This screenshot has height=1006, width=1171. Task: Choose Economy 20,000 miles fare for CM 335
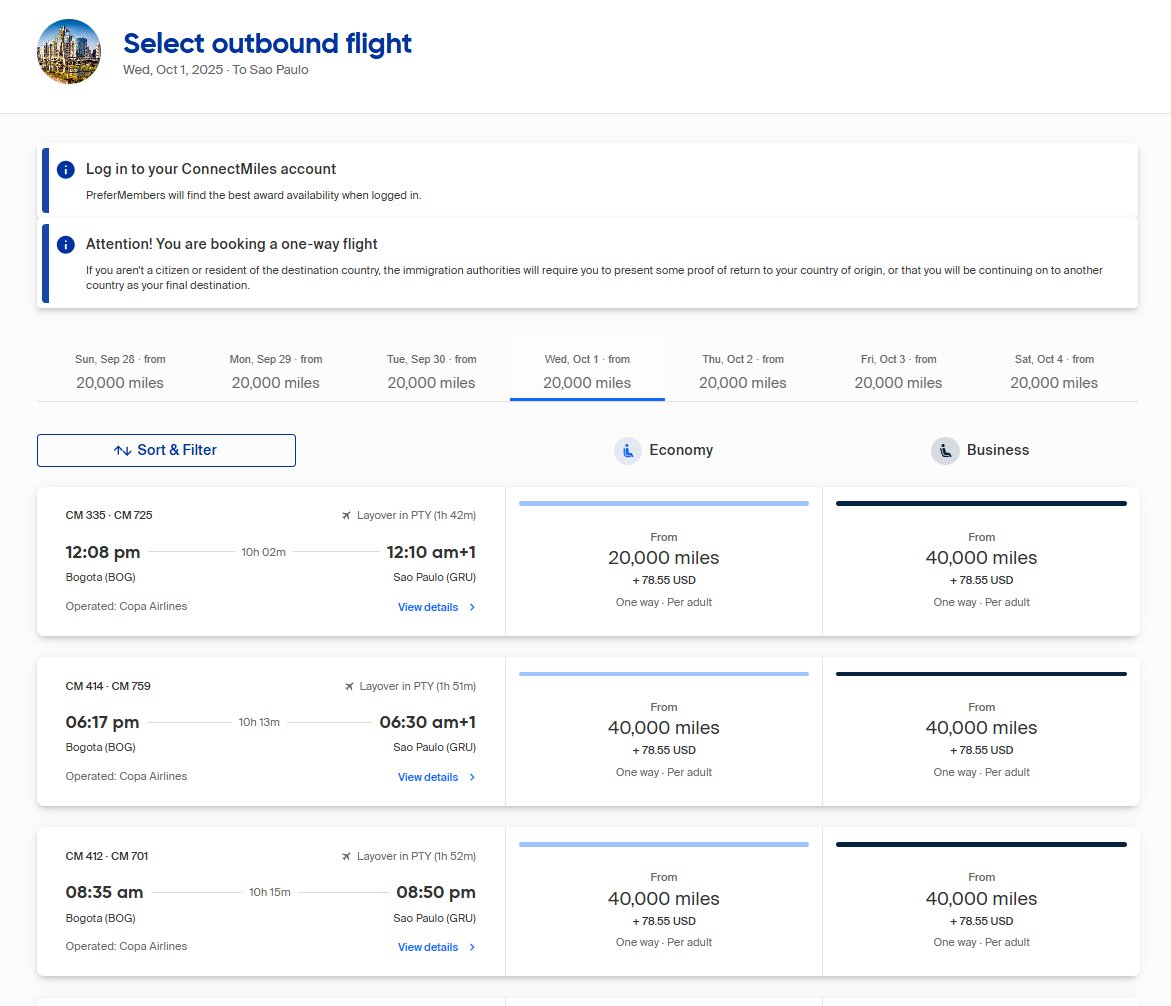point(664,562)
